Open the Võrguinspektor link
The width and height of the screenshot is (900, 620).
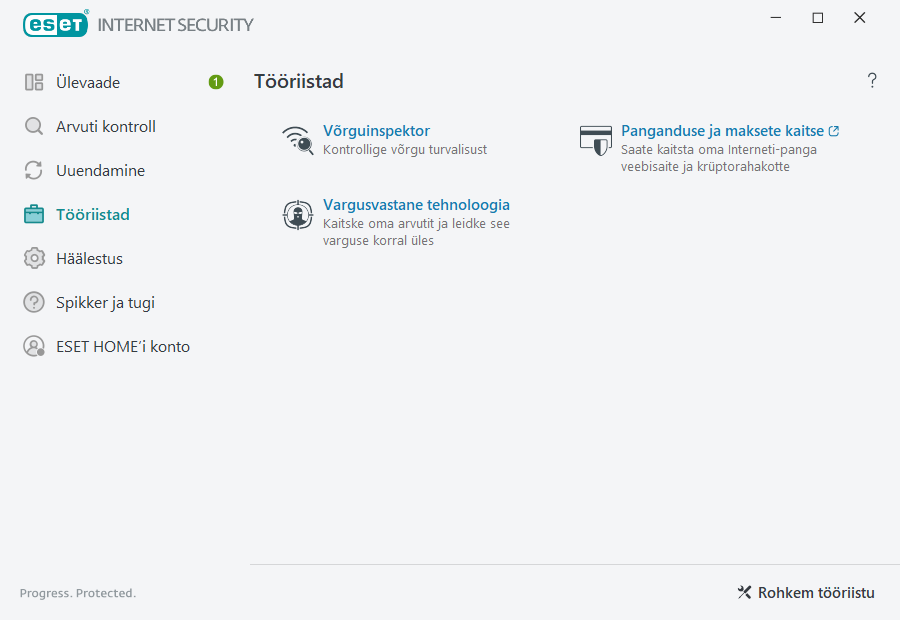(x=375, y=130)
